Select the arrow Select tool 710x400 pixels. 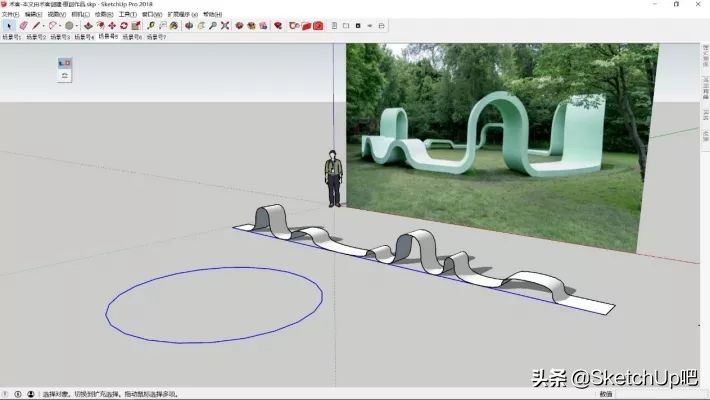[8, 26]
